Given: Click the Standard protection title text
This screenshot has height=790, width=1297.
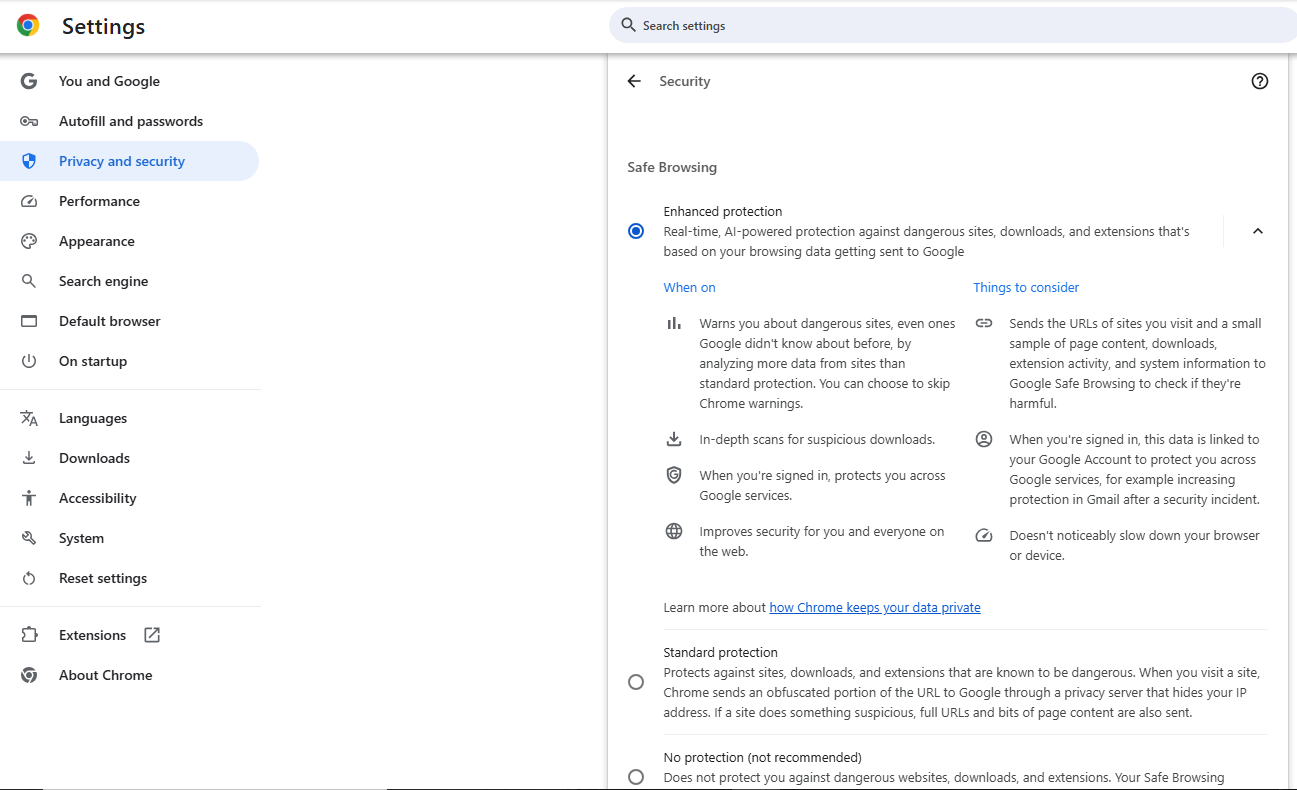Looking at the screenshot, I should [x=721, y=652].
